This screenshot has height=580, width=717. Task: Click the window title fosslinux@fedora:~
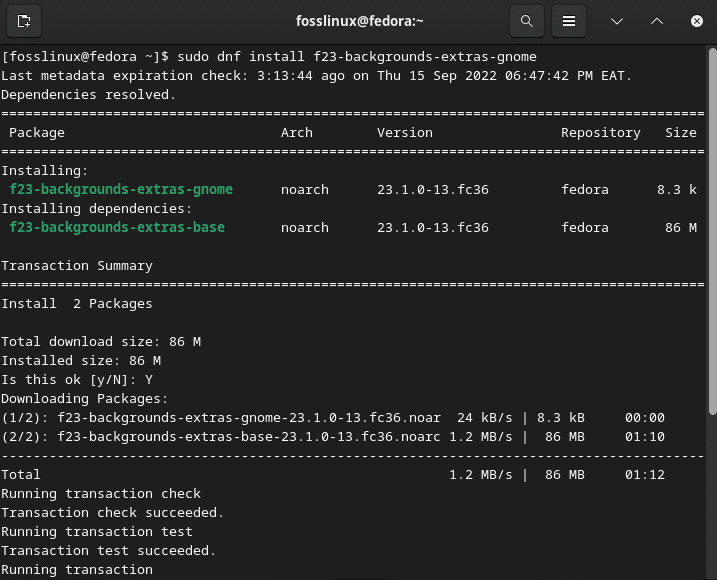pyautogui.click(x=359, y=21)
